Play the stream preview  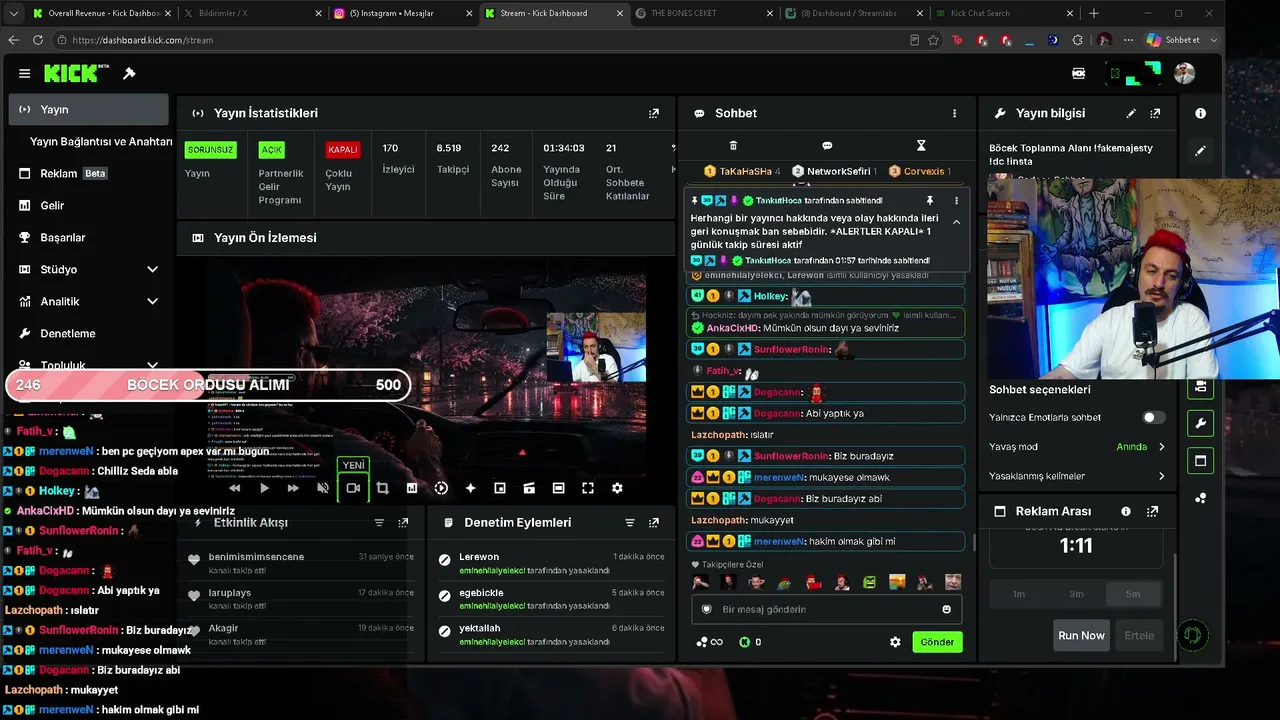[264, 488]
